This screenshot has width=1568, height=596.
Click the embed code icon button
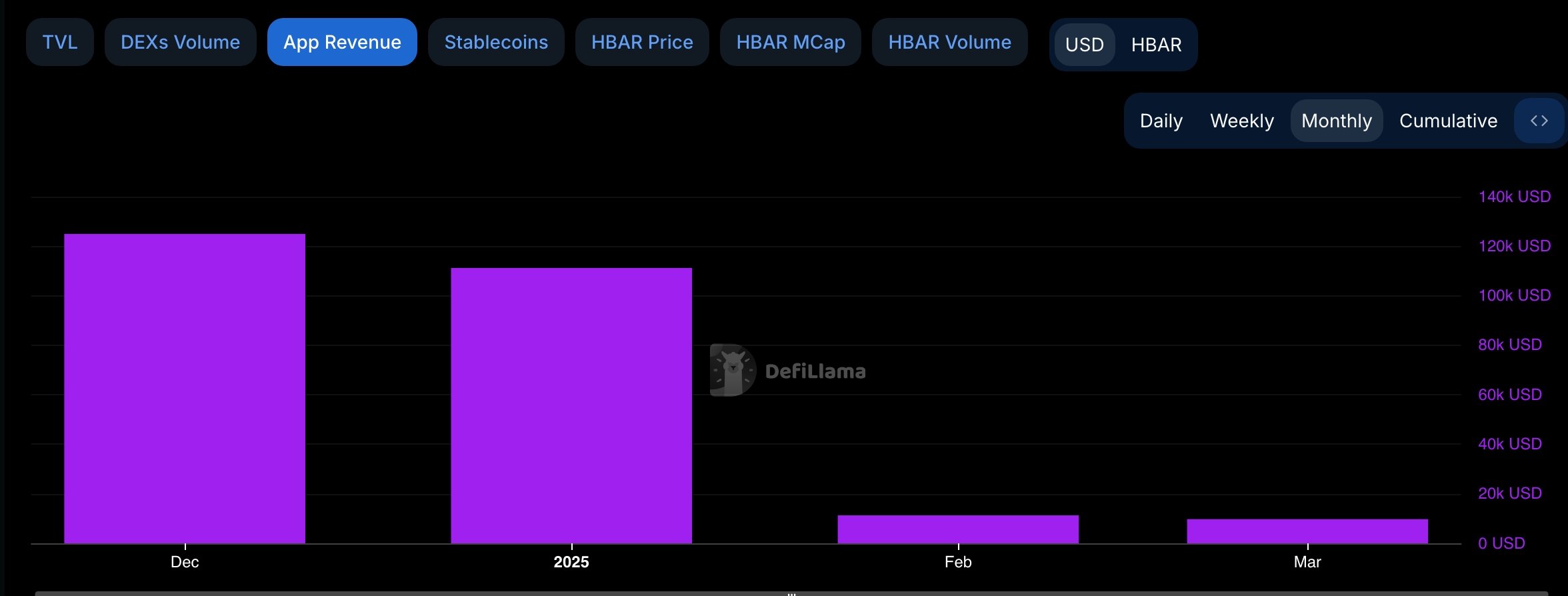pyautogui.click(x=1539, y=121)
